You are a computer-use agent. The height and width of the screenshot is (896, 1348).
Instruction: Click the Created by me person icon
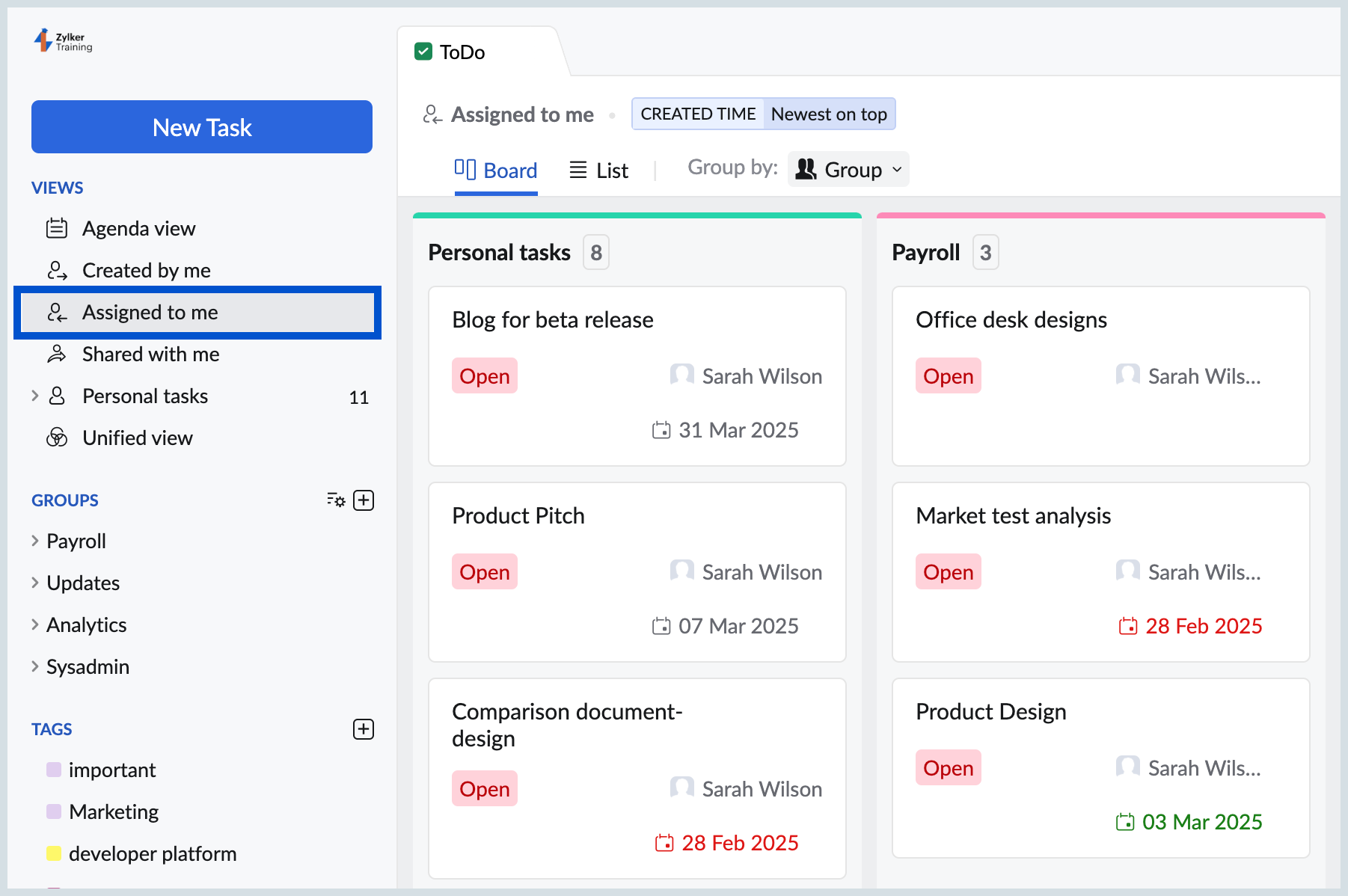click(57, 270)
